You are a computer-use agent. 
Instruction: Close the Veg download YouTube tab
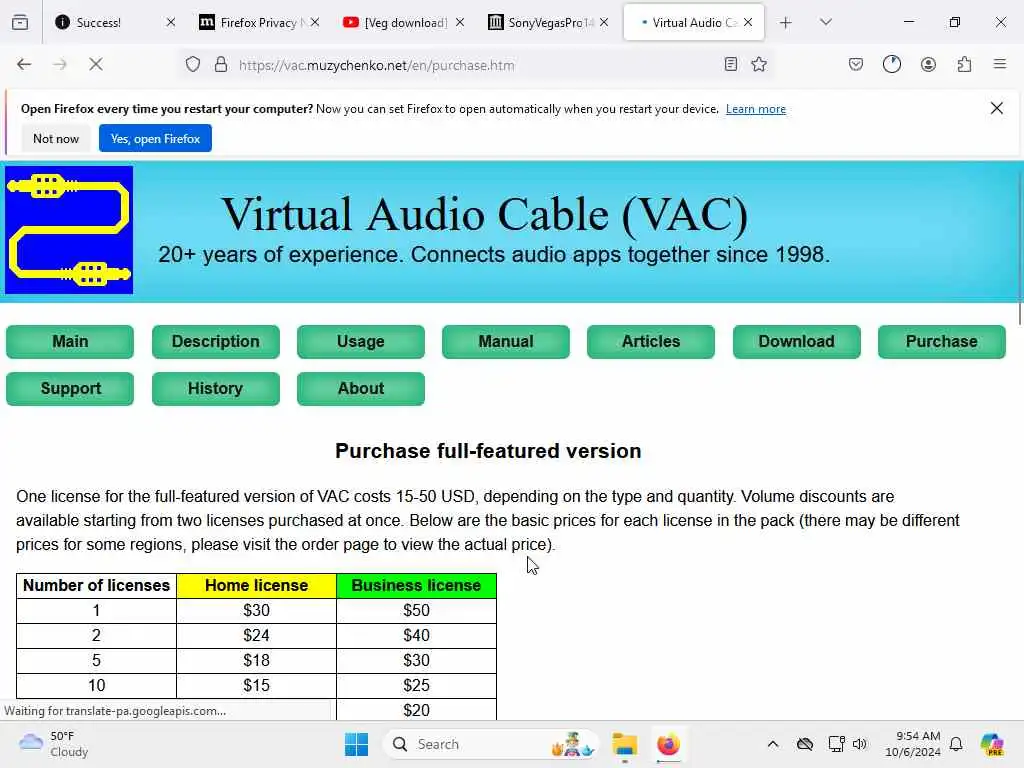(x=460, y=22)
